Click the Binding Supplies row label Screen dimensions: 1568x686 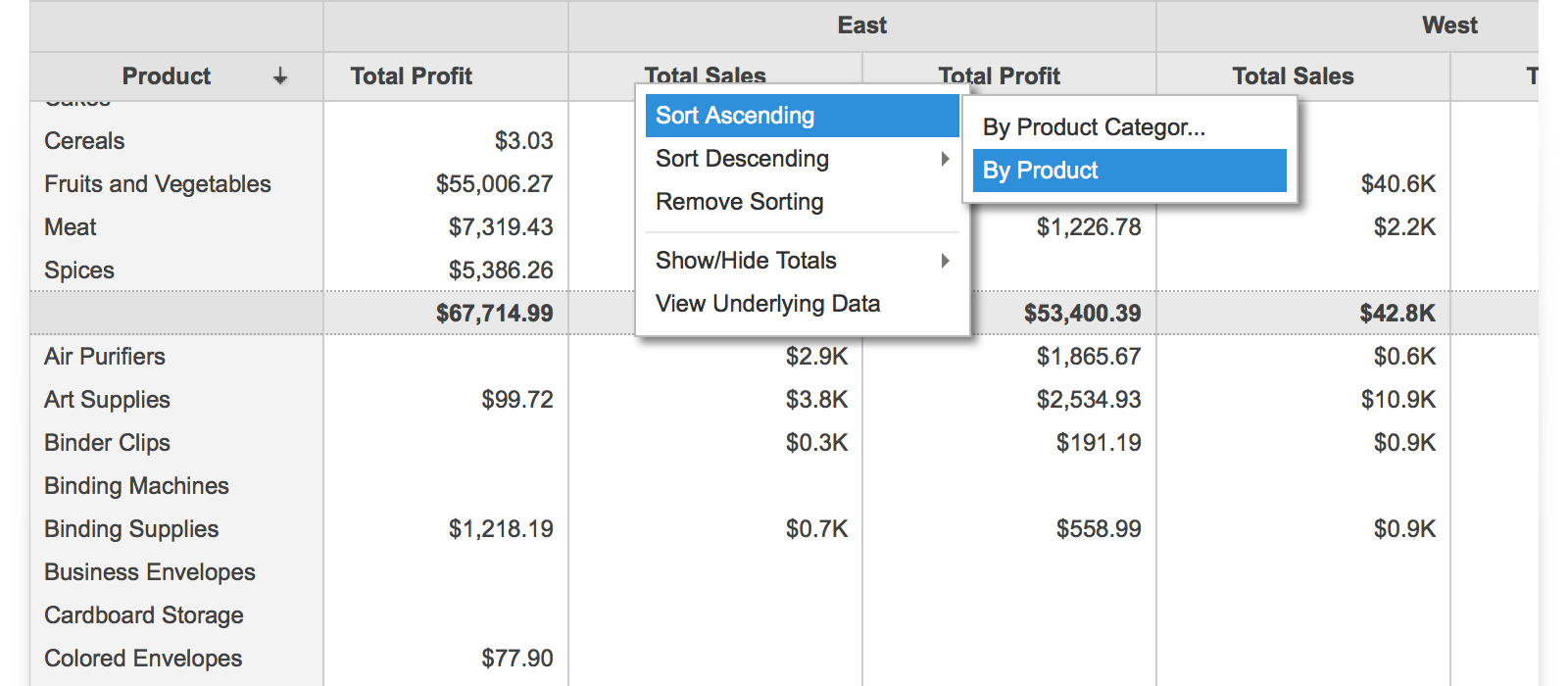click(131, 529)
